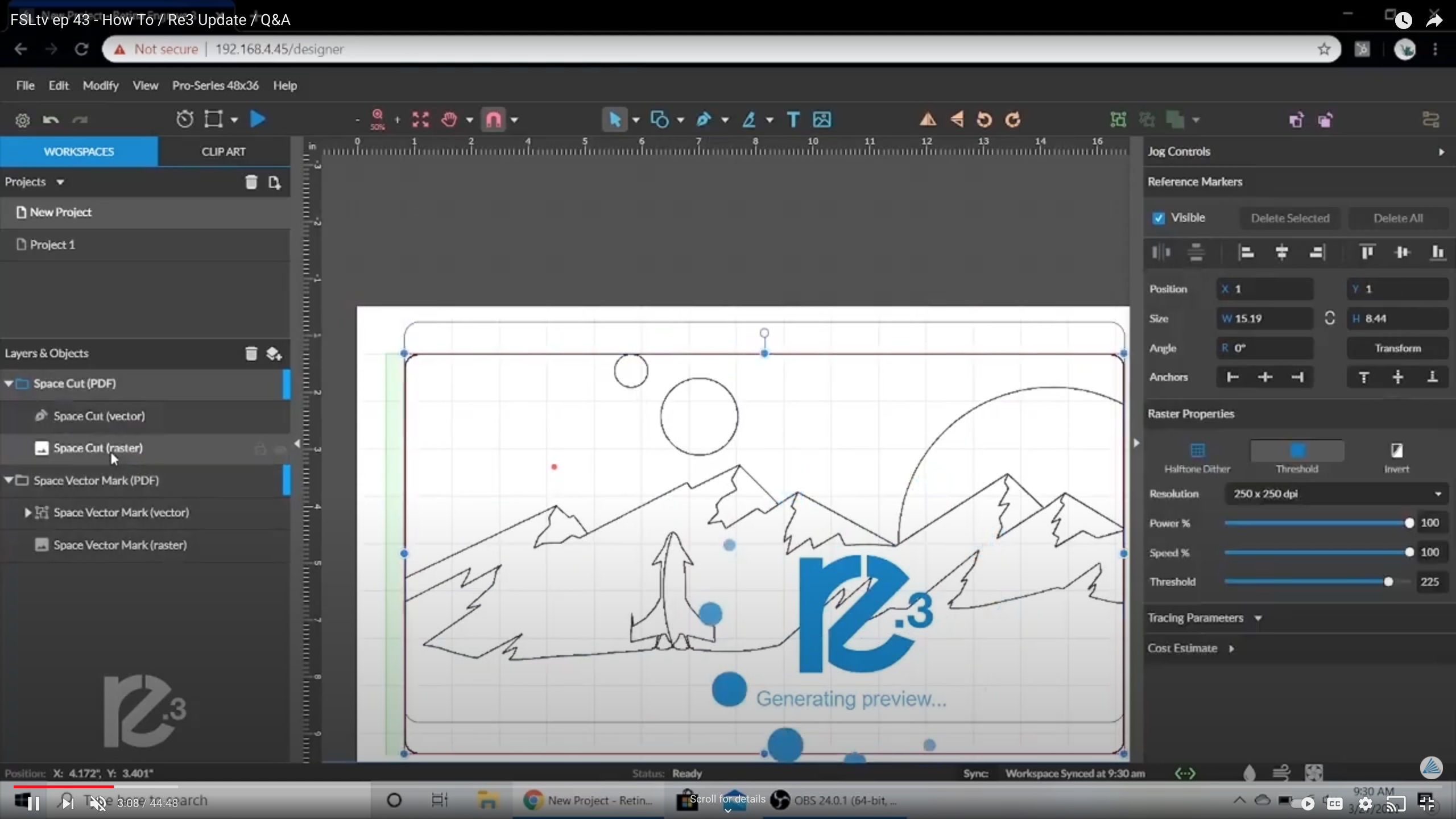Switch to the Clip Art tab

pyautogui.click(x=224, y=151)
